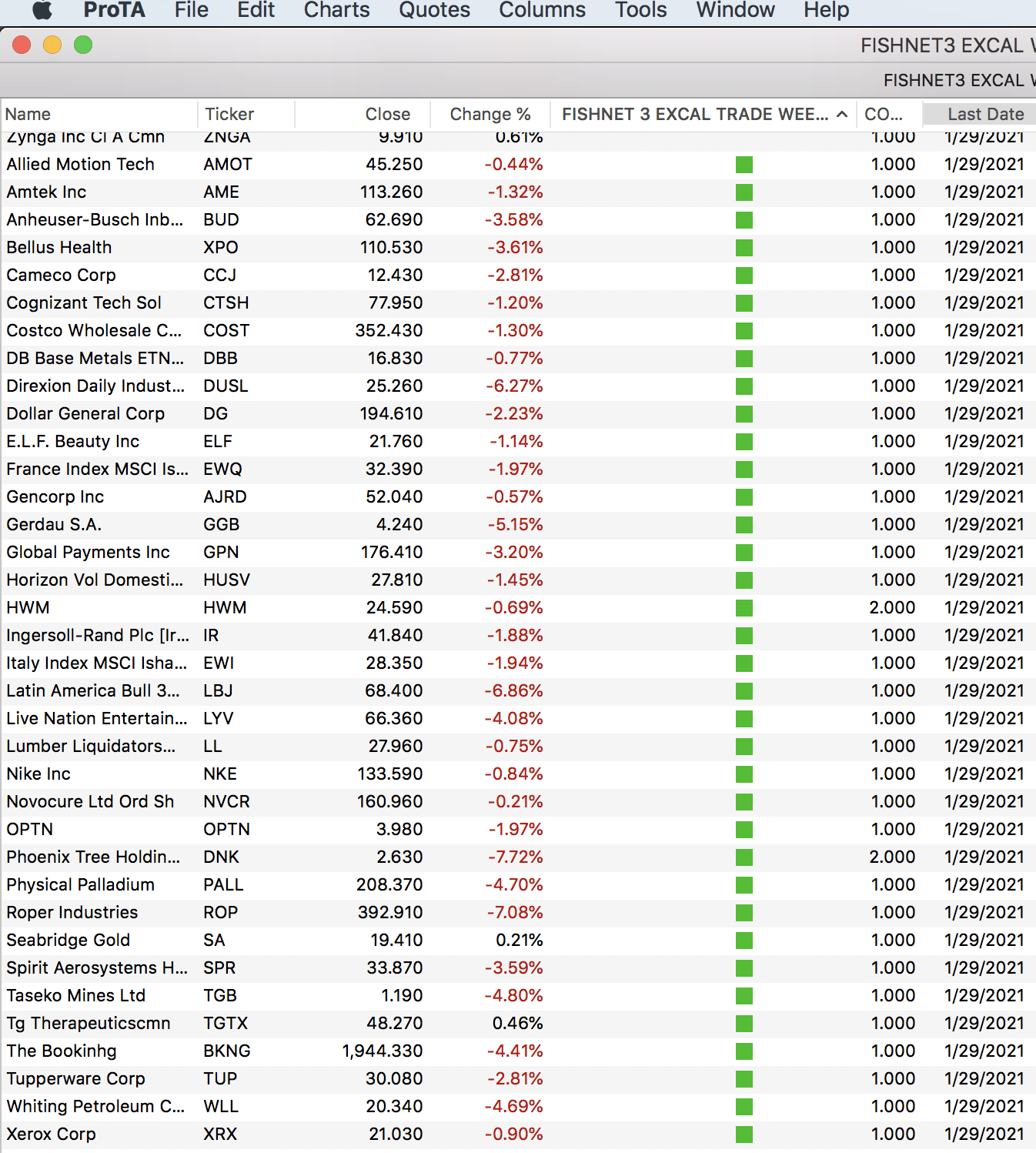Screen dimensions: 1036x1153
Task: Click the green zoom window button
Action: tap(83, 45)
